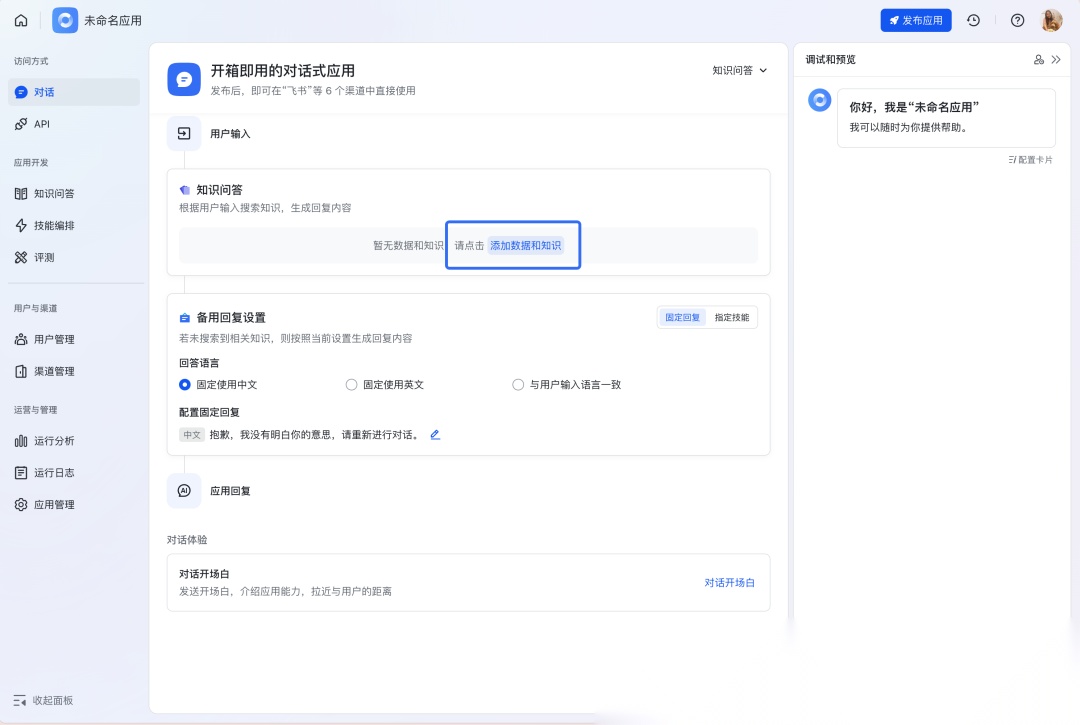Click the 中文 language tag

click(192, 434)
